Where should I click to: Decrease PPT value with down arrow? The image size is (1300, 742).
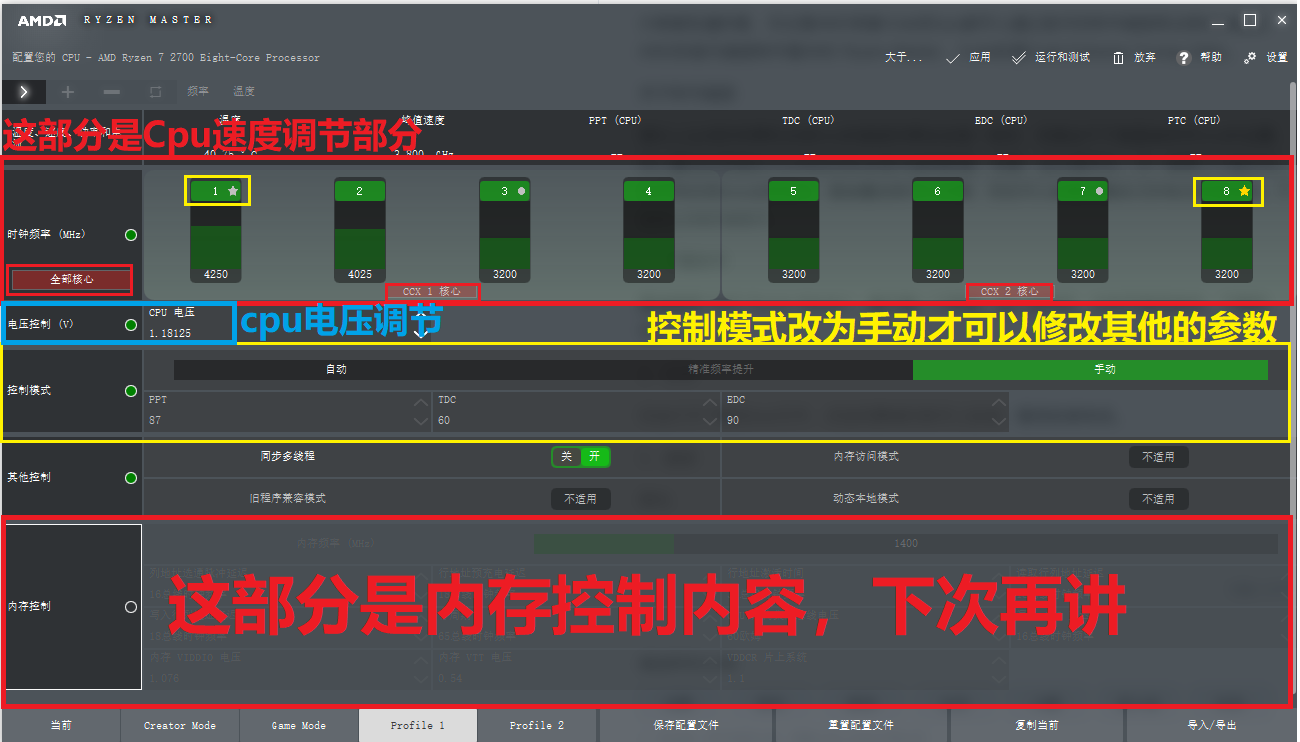pyautogui.click(x=420, y=423)
